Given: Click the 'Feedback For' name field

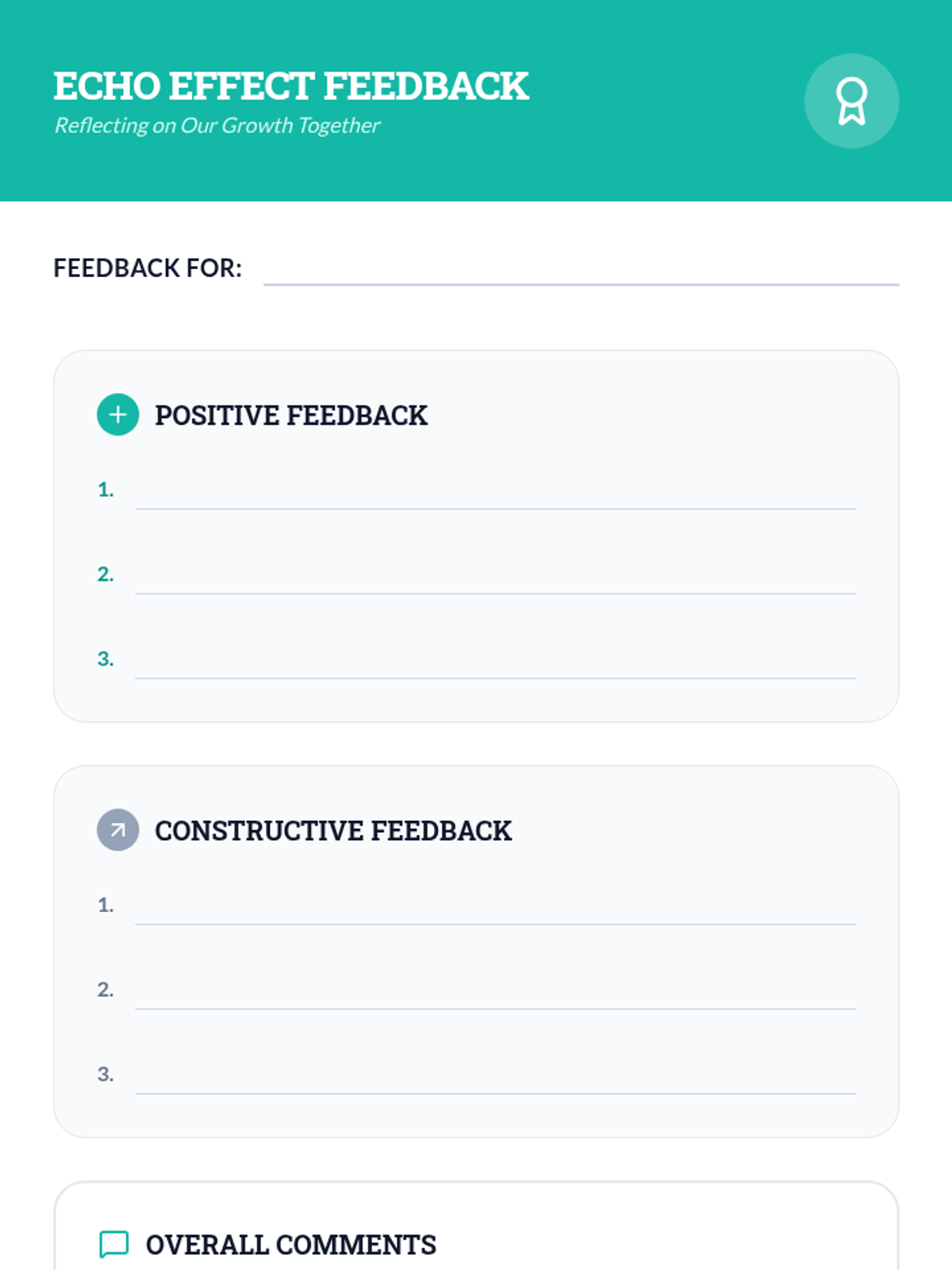Looking at the screenshot, I should [581, 268].
